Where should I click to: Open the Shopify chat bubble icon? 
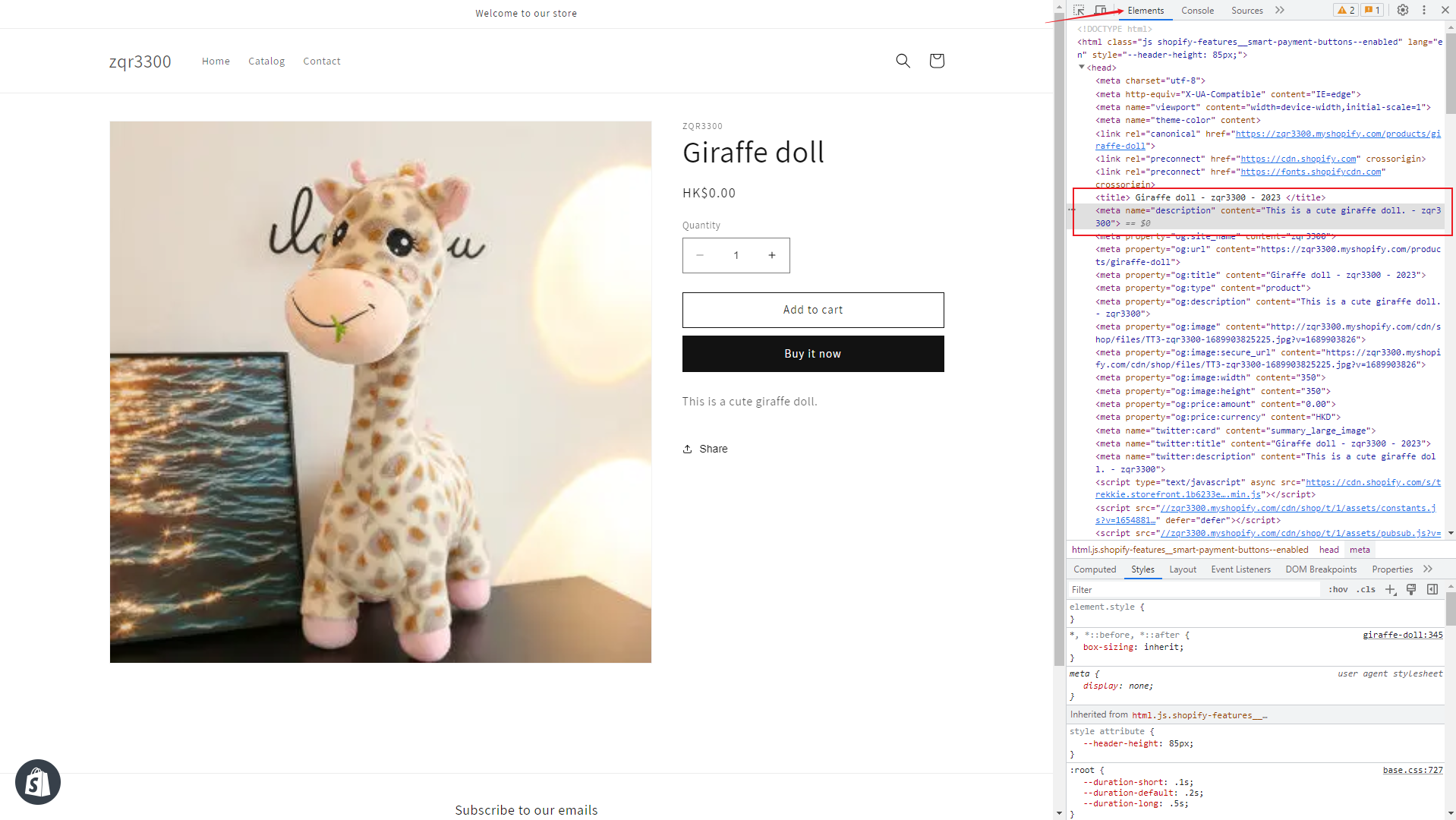(38, 782)
